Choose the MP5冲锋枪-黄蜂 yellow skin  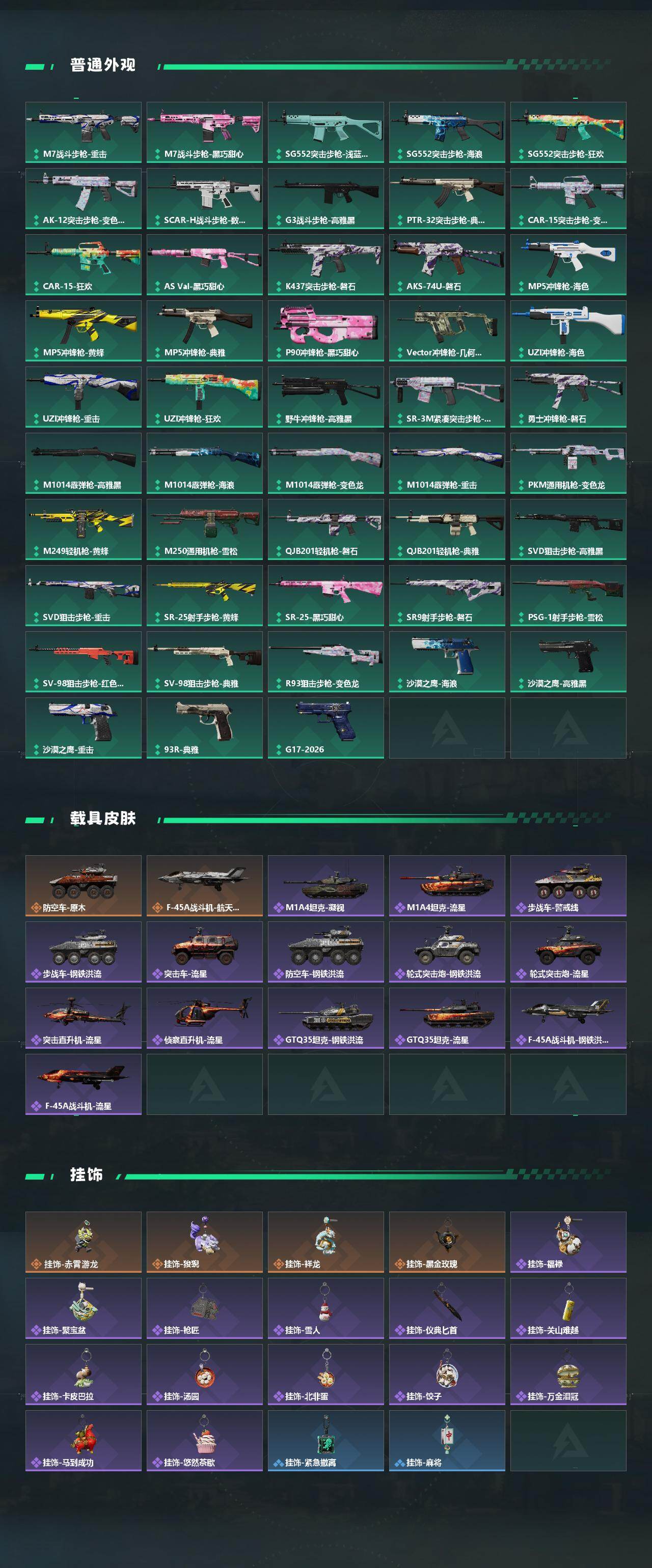[84, 330]
